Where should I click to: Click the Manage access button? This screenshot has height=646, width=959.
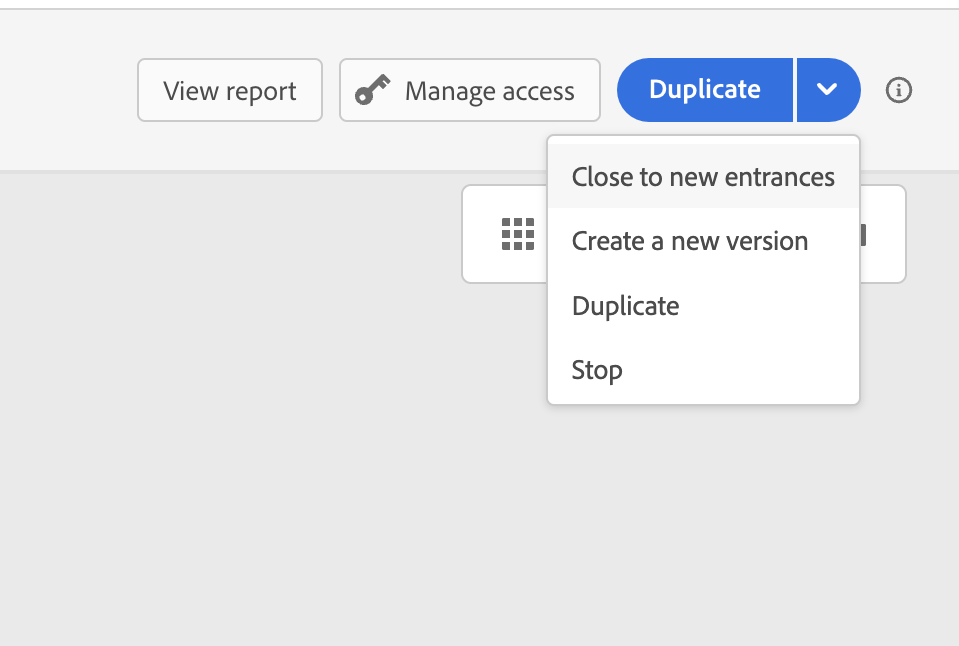click(470, 91)
